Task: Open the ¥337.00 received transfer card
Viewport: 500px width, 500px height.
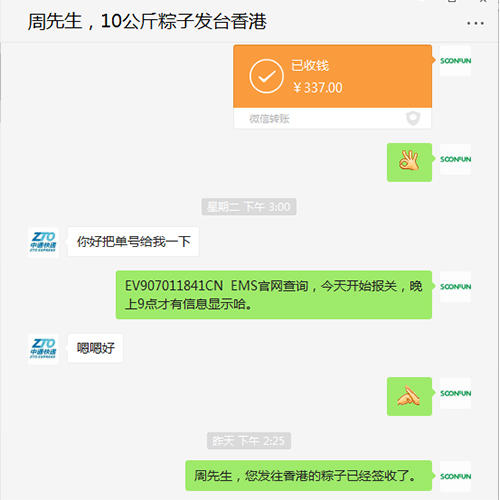Action: (x=332, y=87)
